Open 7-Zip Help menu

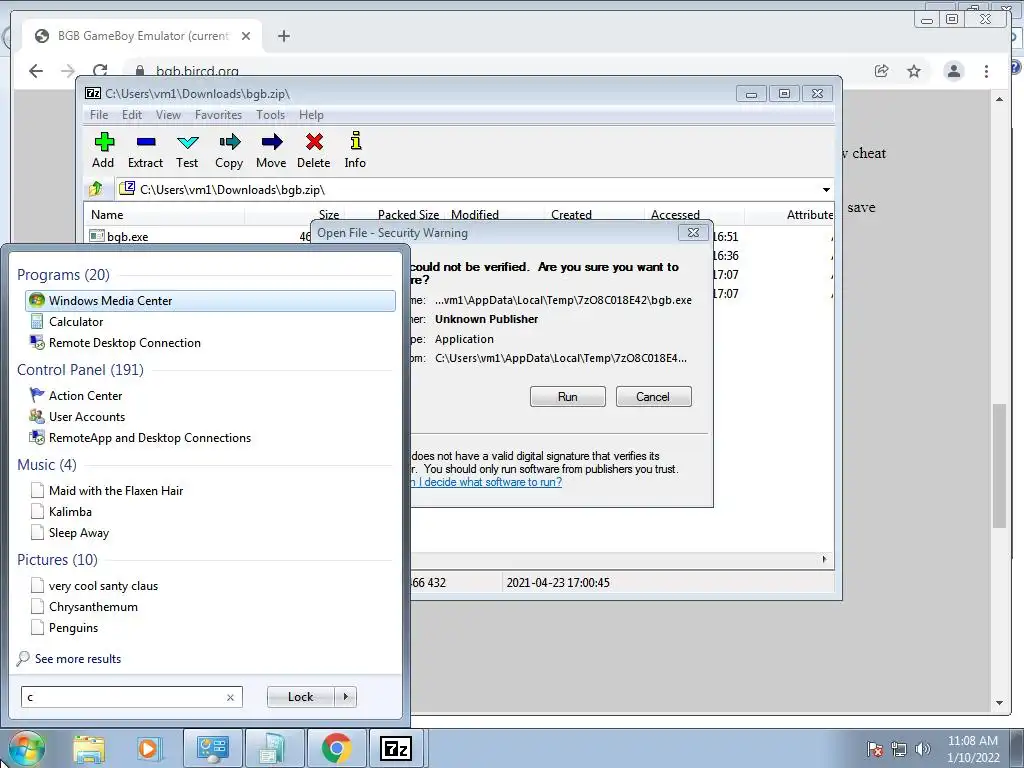(312, 115)
